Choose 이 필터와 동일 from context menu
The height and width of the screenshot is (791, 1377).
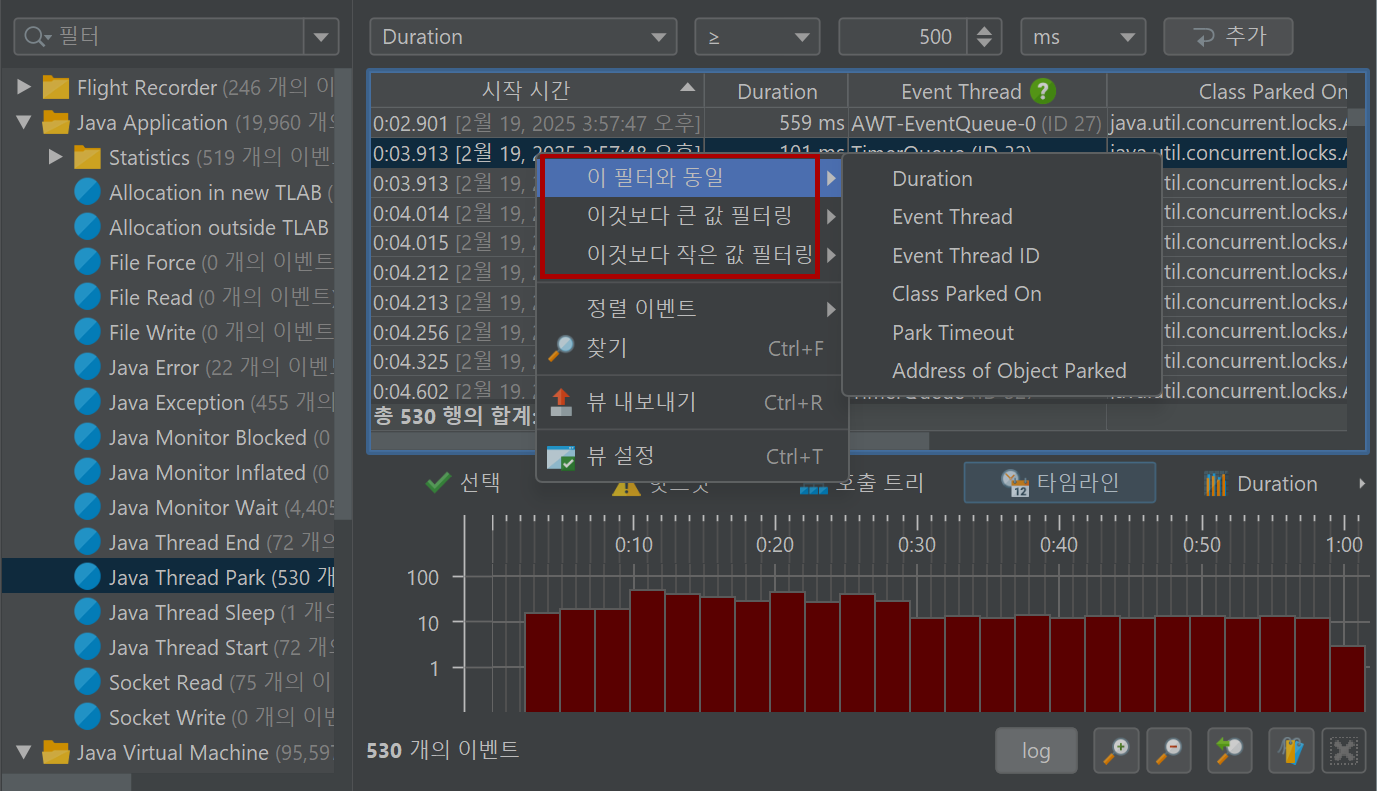click(692, 179)
